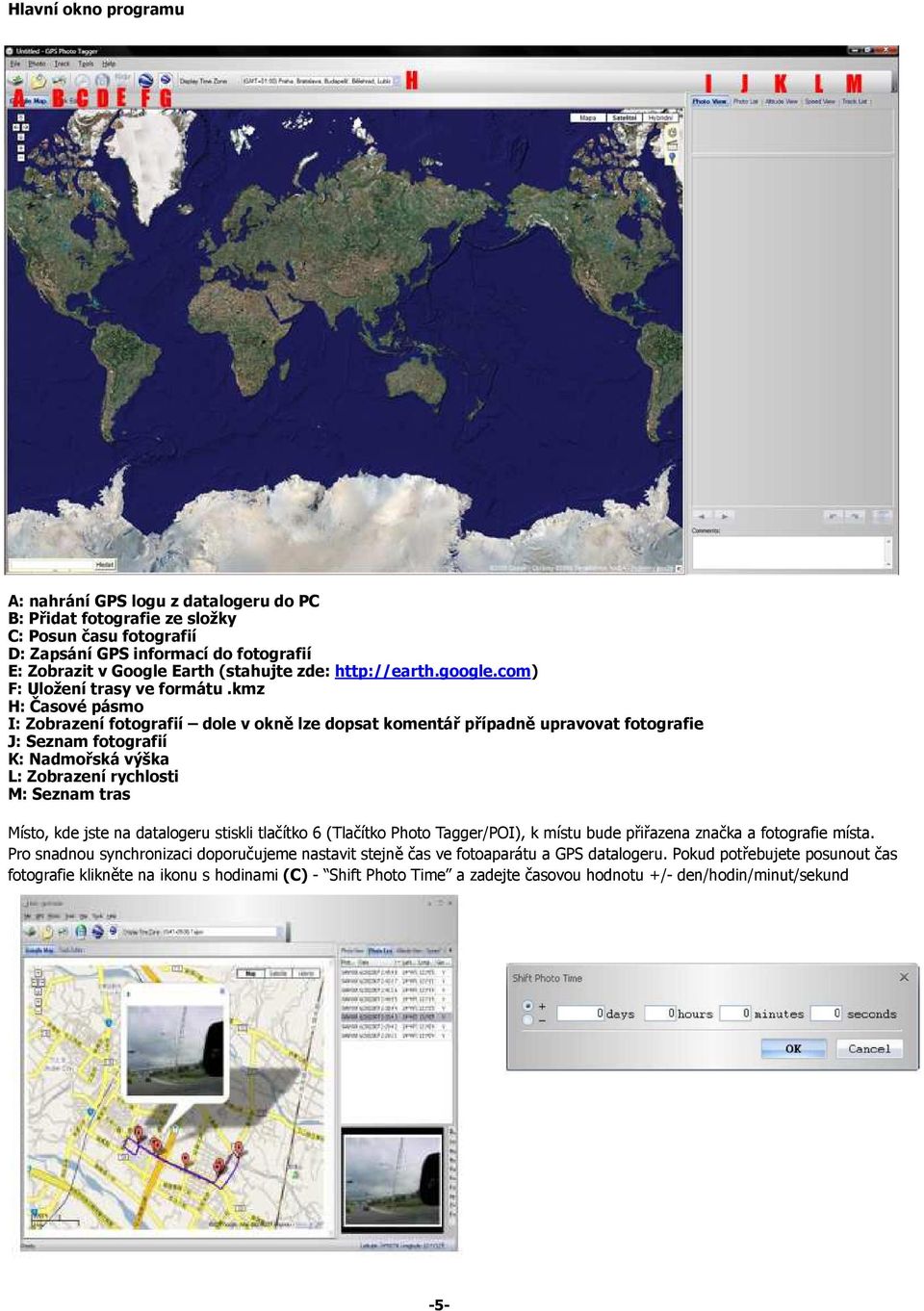Select the minus radio button in Shift Photo Time
Viewport: 924px width, 1311px height.
pos(527,1019)
